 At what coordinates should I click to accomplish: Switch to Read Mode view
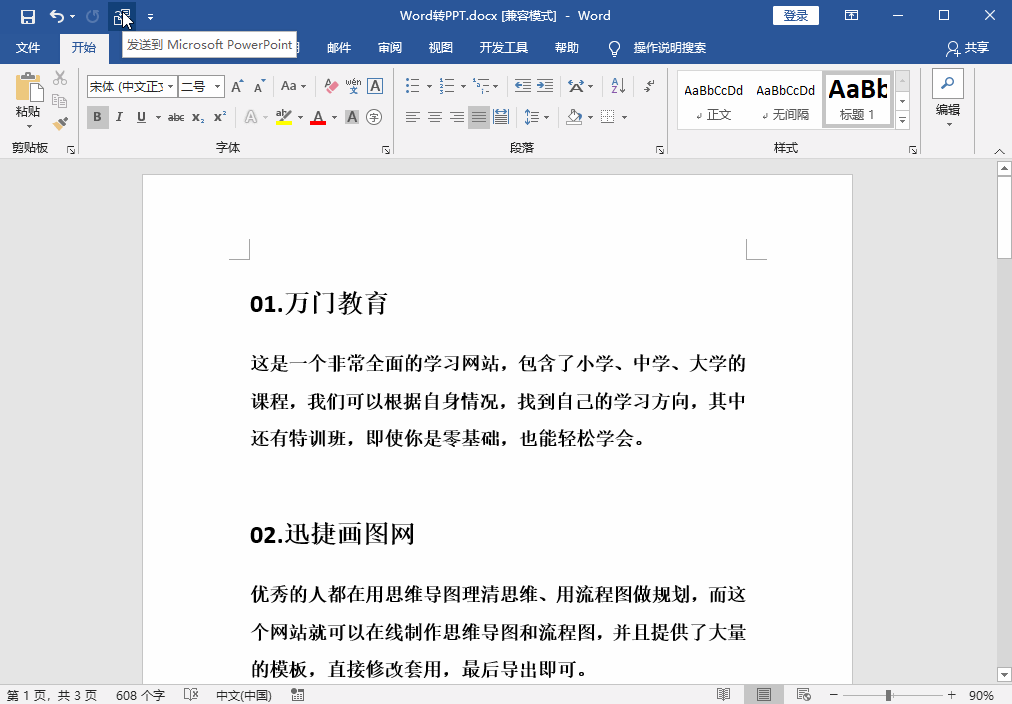pyautogui.click(x=724, y=694)
